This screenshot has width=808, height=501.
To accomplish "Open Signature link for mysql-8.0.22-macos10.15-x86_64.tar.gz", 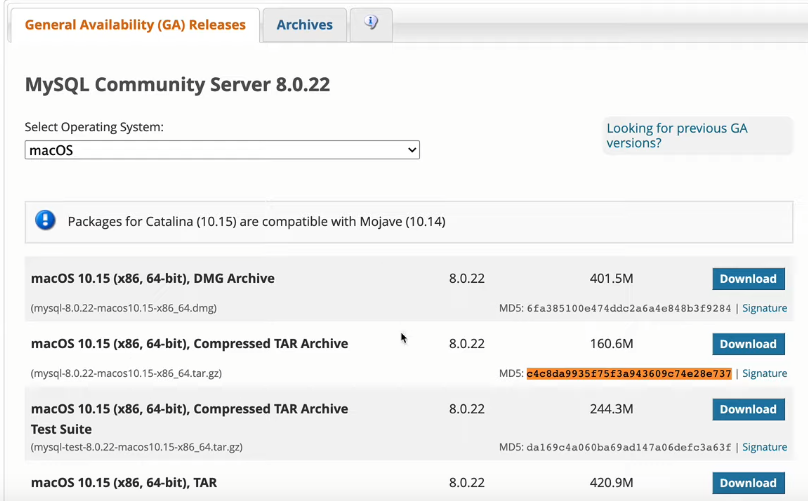I will tap(764, 373).
